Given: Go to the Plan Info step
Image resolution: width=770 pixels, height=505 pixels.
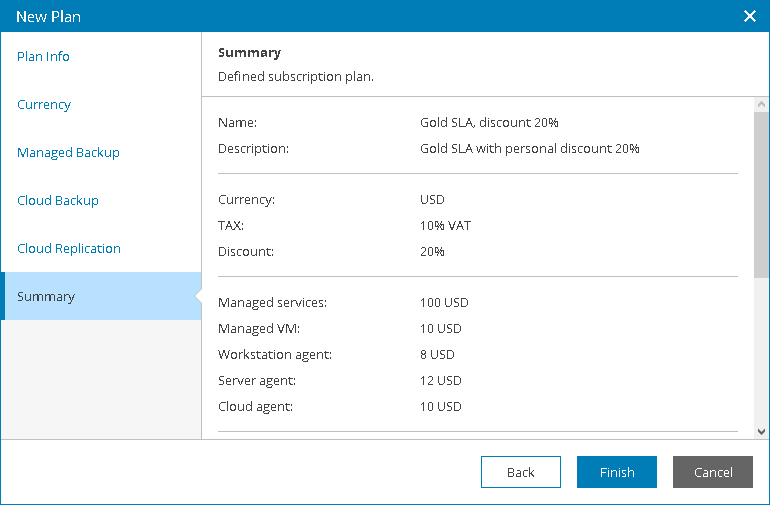Looking at the screenshot, I should point(43,56).
